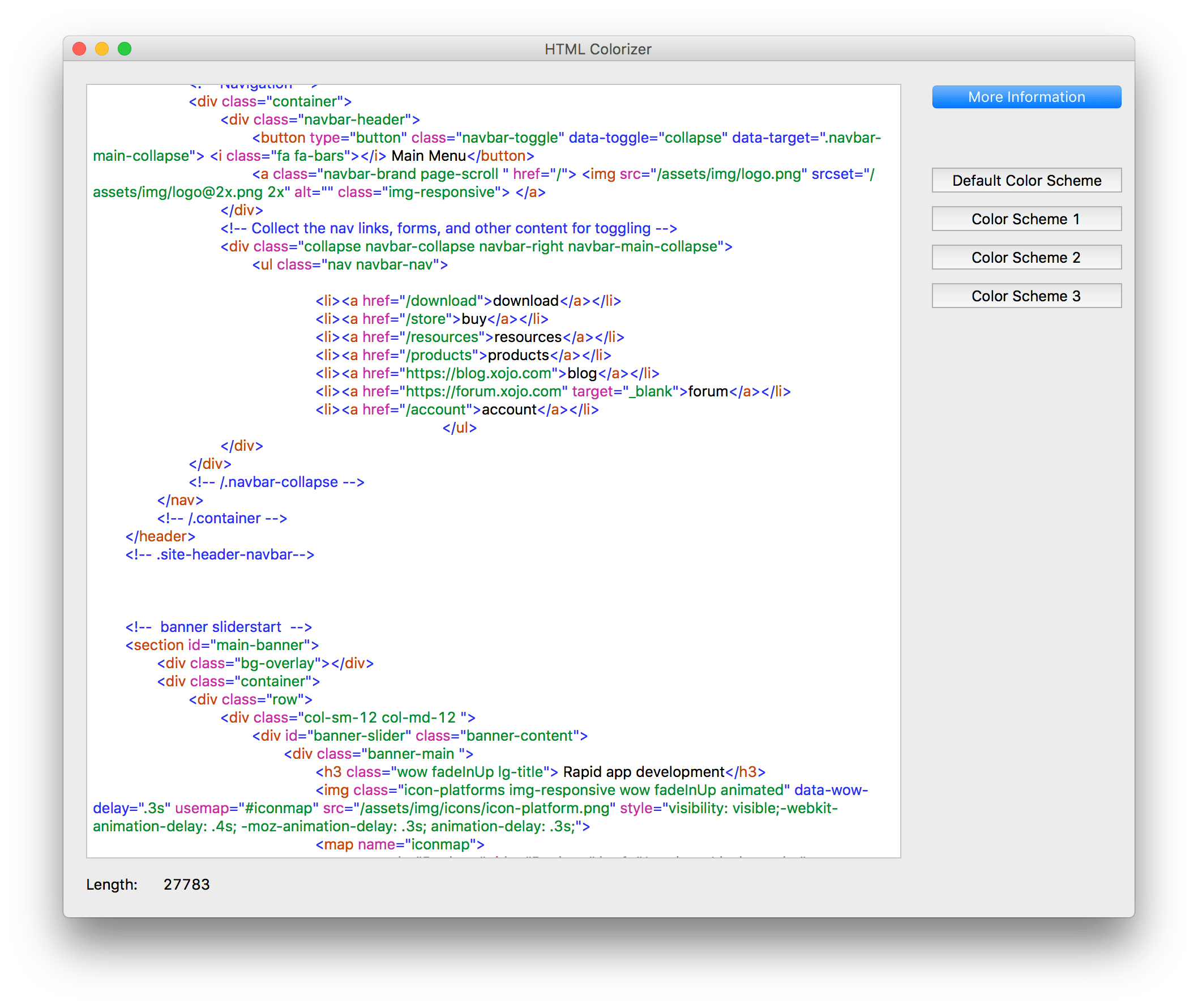Viewport: 1198px width, 1008px height.
Task: Switch to Color Scheme 2
Action: [1026, 258]
